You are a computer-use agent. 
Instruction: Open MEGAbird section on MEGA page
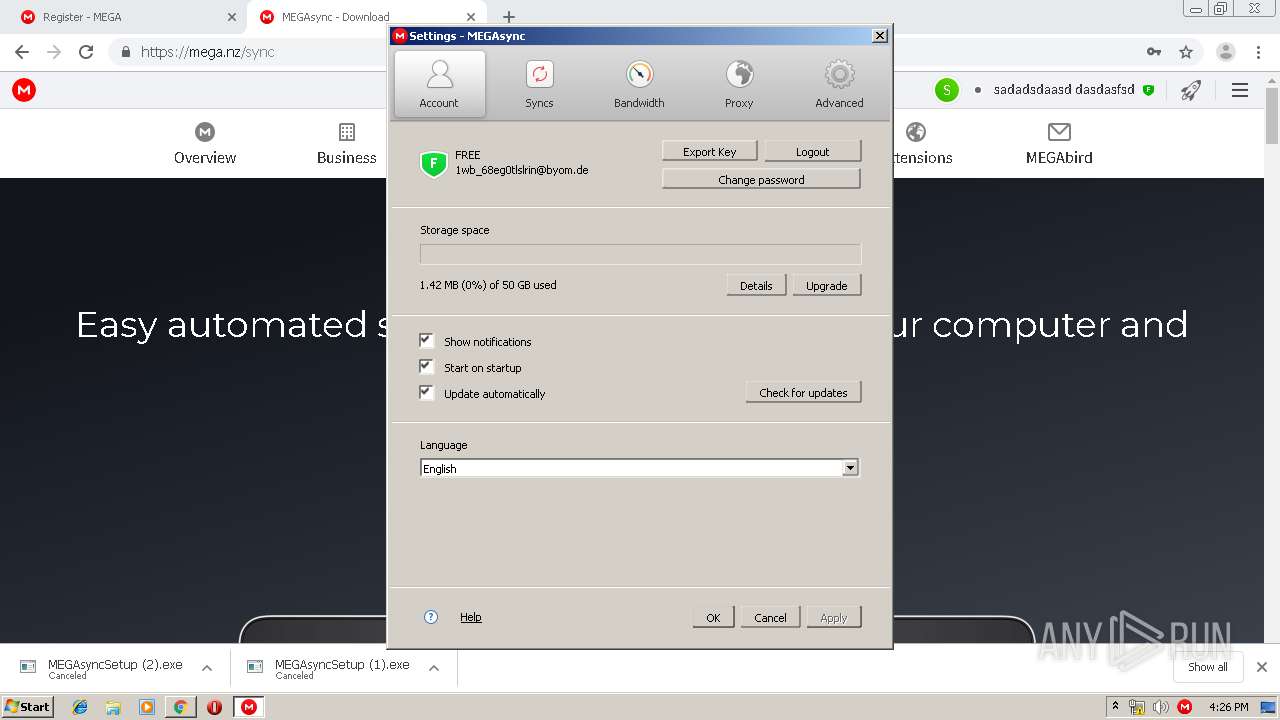click(1059, 143)
